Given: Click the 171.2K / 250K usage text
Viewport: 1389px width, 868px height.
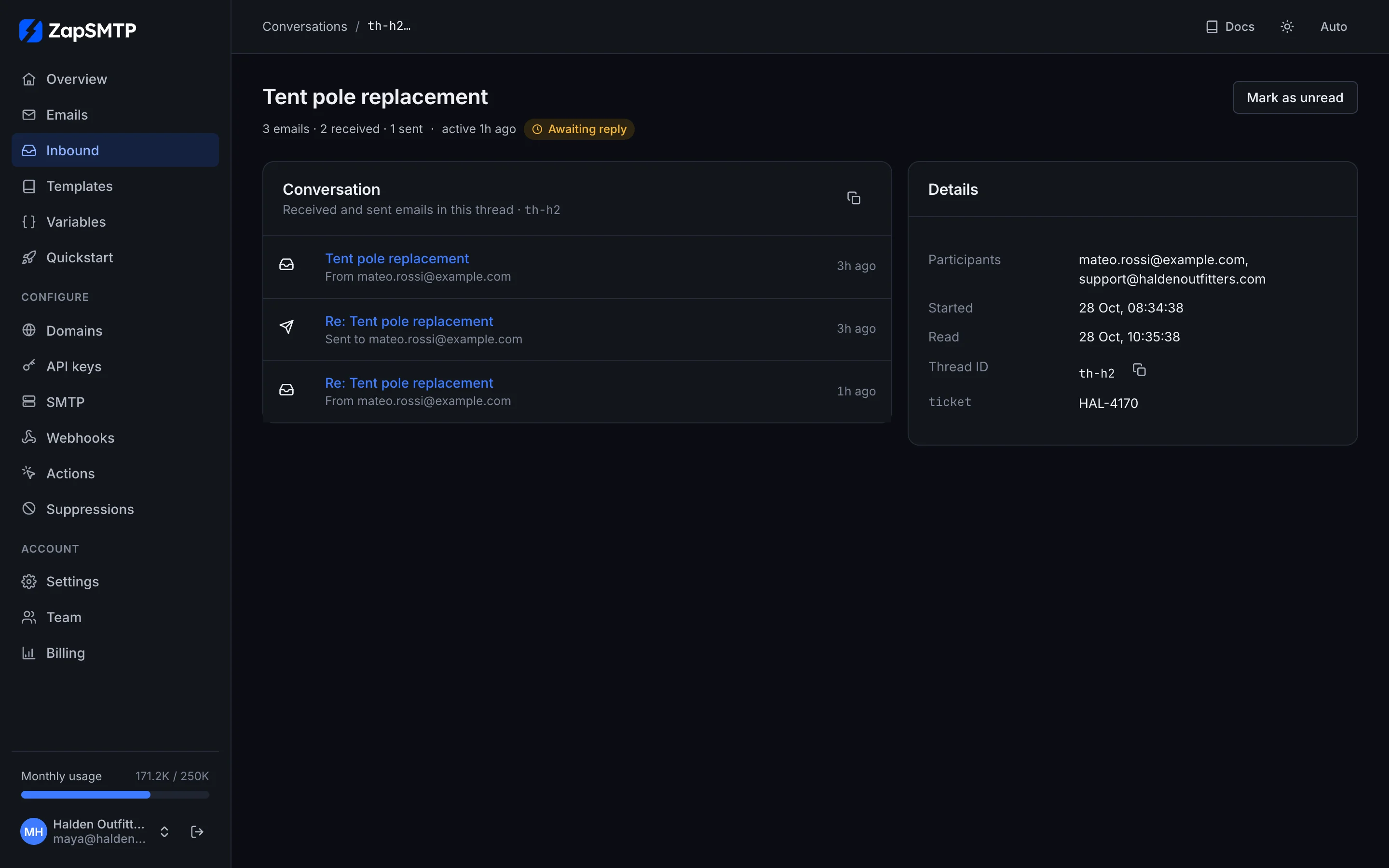Looking at the screenshot, I should click(x=172, y=776).
